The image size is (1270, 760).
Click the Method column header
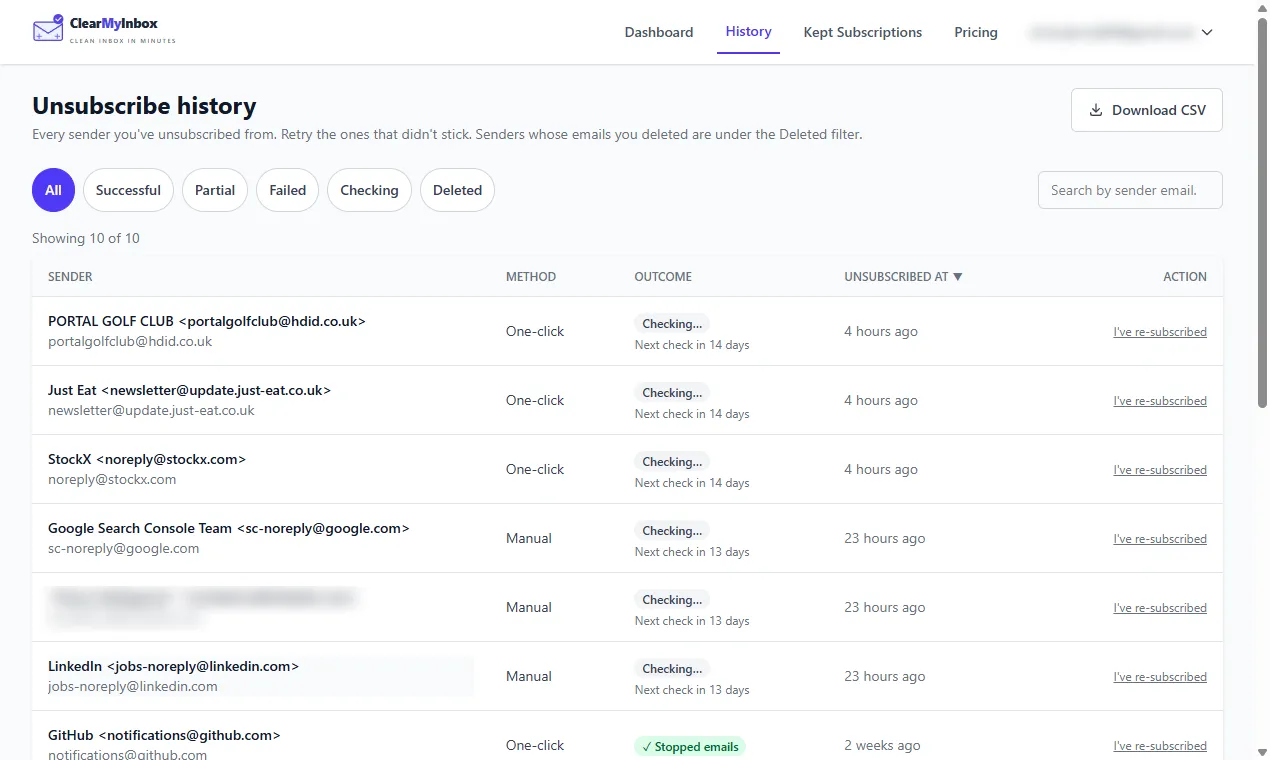(x=531, y=277)
